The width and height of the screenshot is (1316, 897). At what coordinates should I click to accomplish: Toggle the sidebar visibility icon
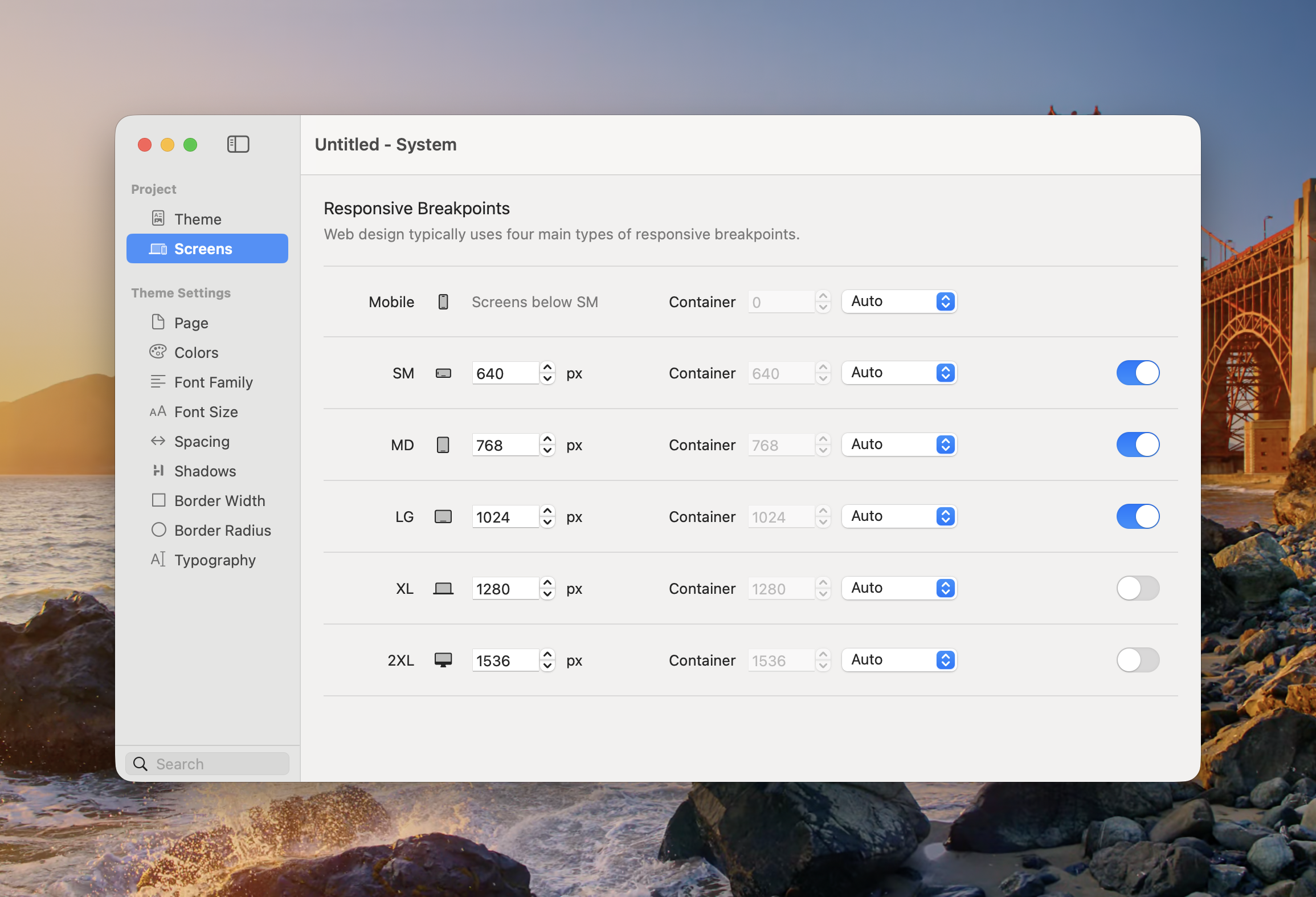238,144
